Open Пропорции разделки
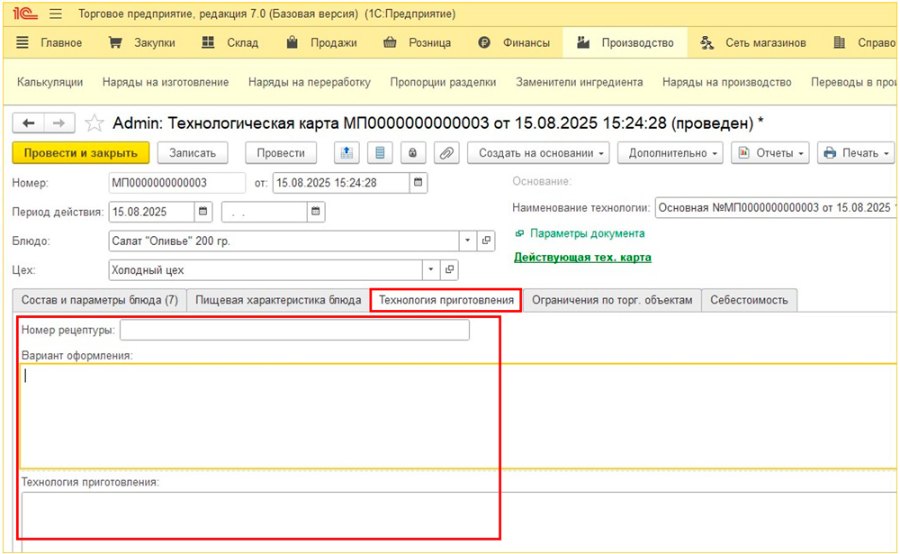This screenshot has height=554, width=900. tap(443, 82)
